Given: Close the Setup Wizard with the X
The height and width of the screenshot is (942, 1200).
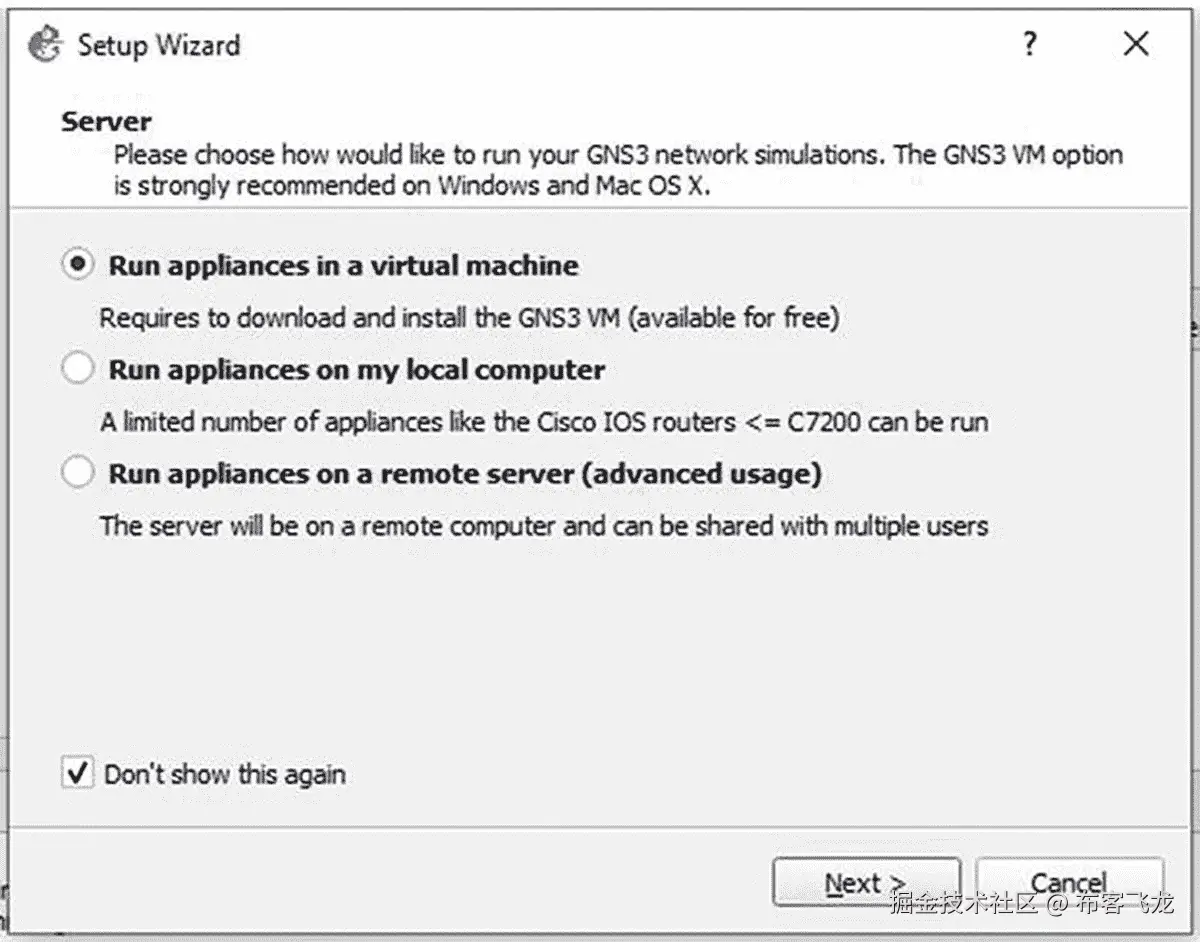Looking at the screenshot, I should (x=1136, y=44).
